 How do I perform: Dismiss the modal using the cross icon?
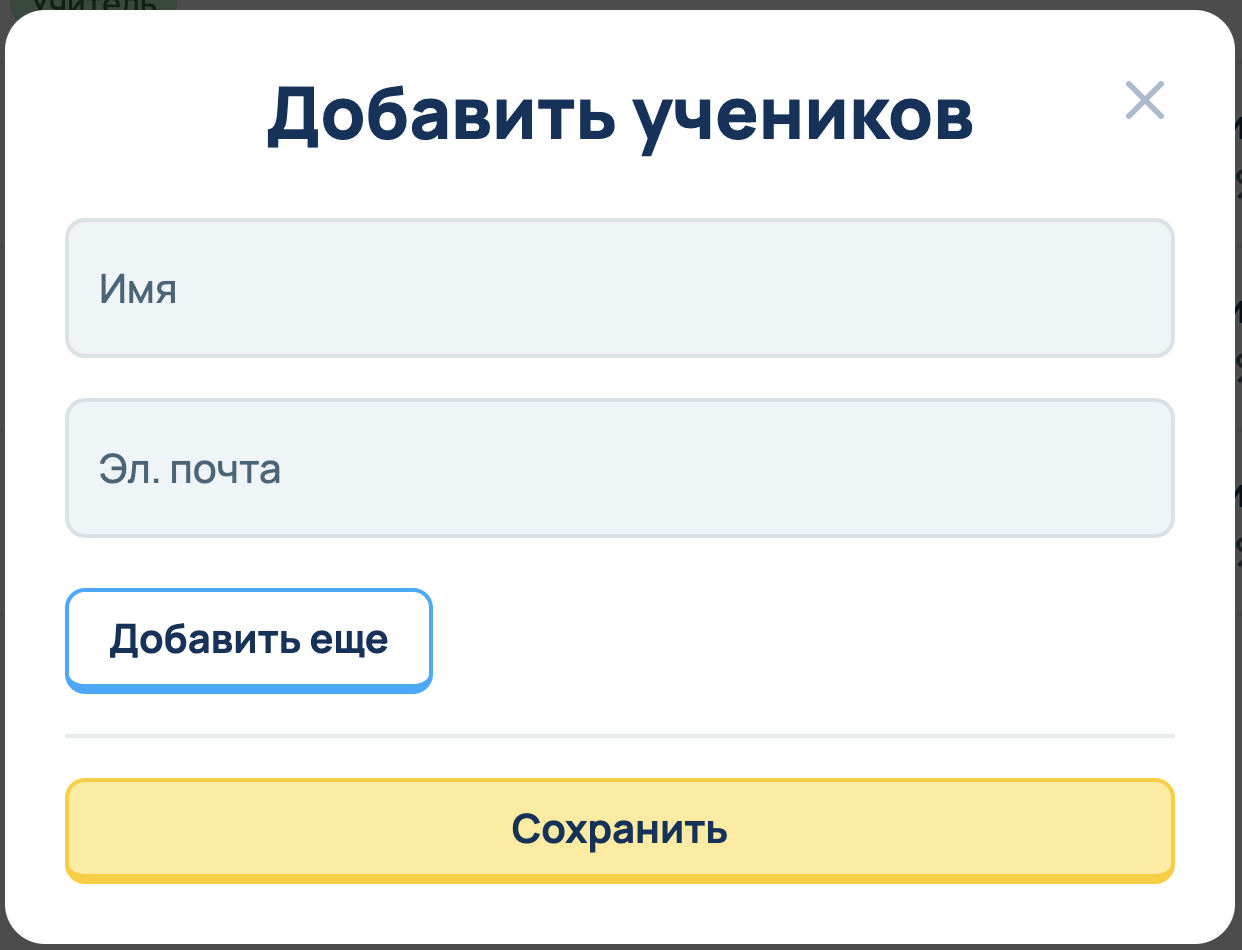1144,101
